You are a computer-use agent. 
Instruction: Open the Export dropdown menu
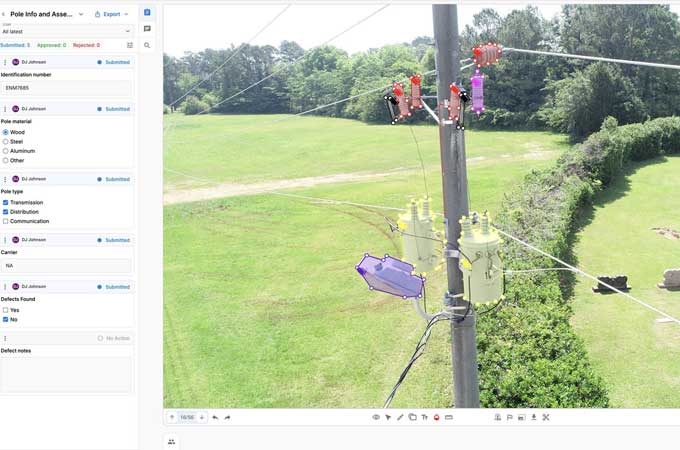click(111, 14)
